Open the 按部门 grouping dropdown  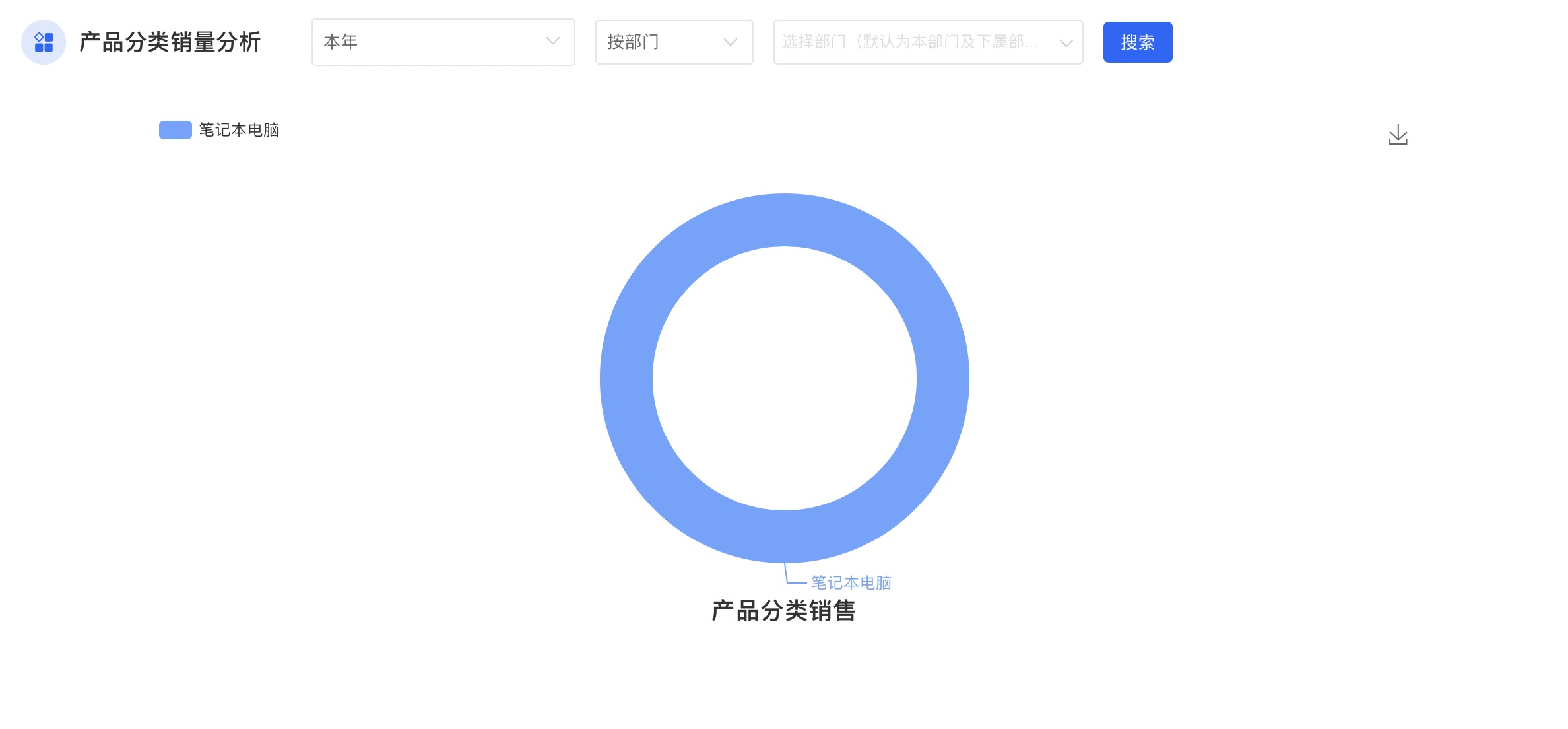[674, 42]
